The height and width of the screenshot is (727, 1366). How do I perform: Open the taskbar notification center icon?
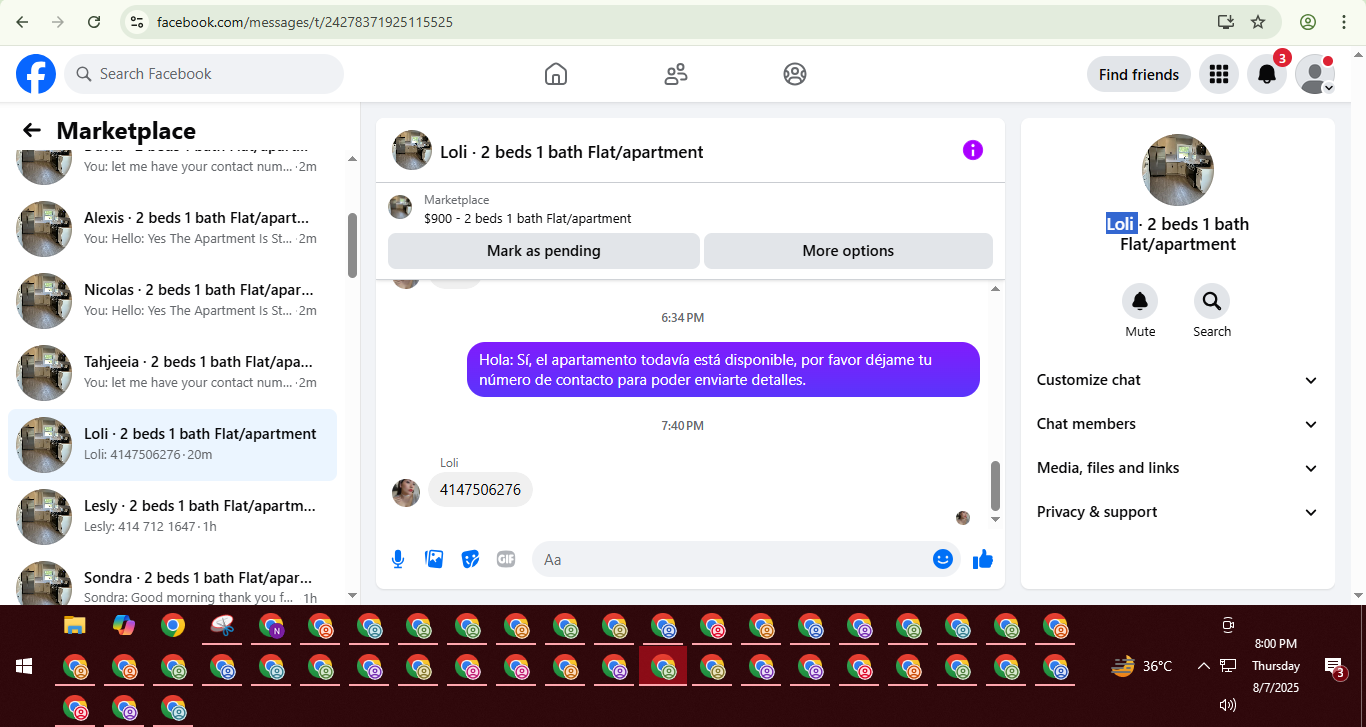tap(1334, 668)
